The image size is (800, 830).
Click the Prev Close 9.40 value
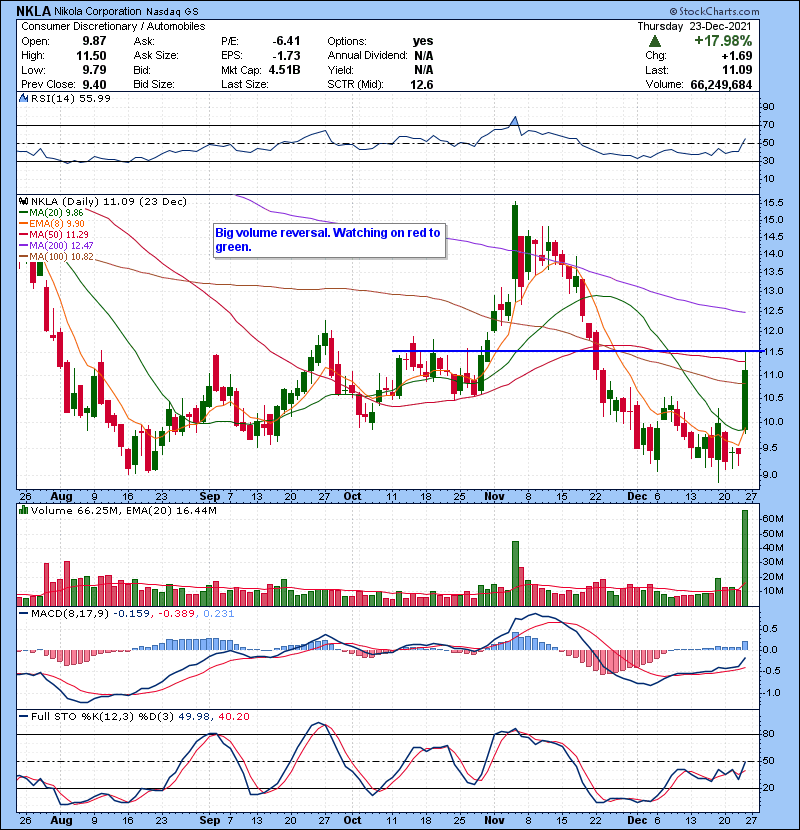[x=94, y=85]
